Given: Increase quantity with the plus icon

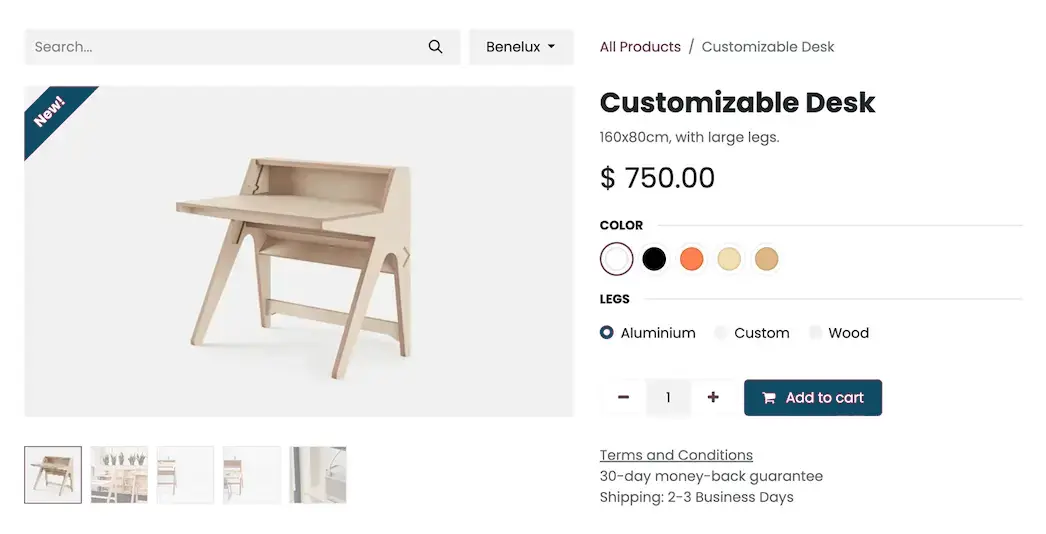Looking at the screenshot, I should [x=713, y=397].
